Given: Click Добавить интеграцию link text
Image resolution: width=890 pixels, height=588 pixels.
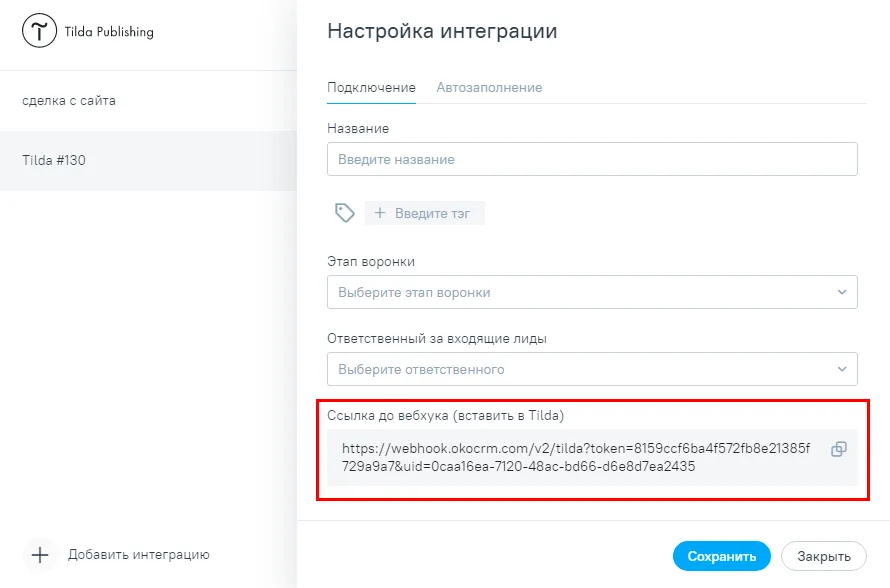Looking at the screenshot, I should pyautogui.click(x=139, y=555).
